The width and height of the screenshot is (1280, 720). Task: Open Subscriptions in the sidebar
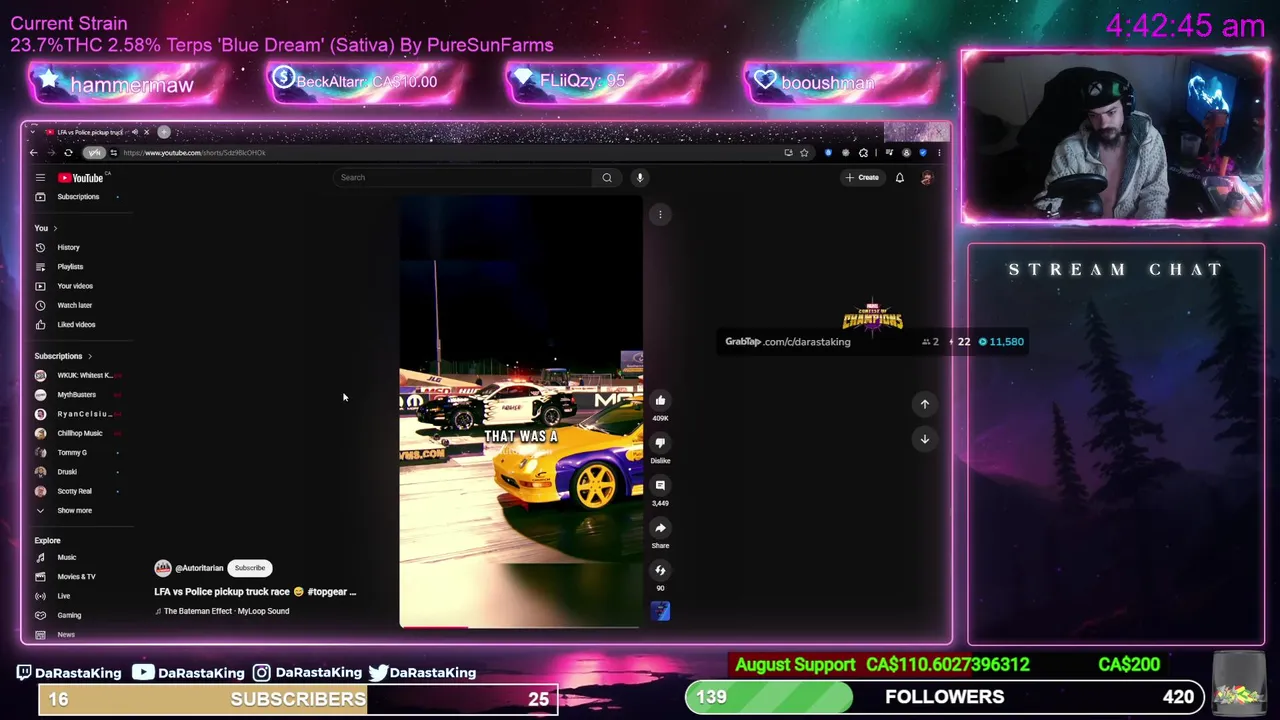[x=78, y=197]
